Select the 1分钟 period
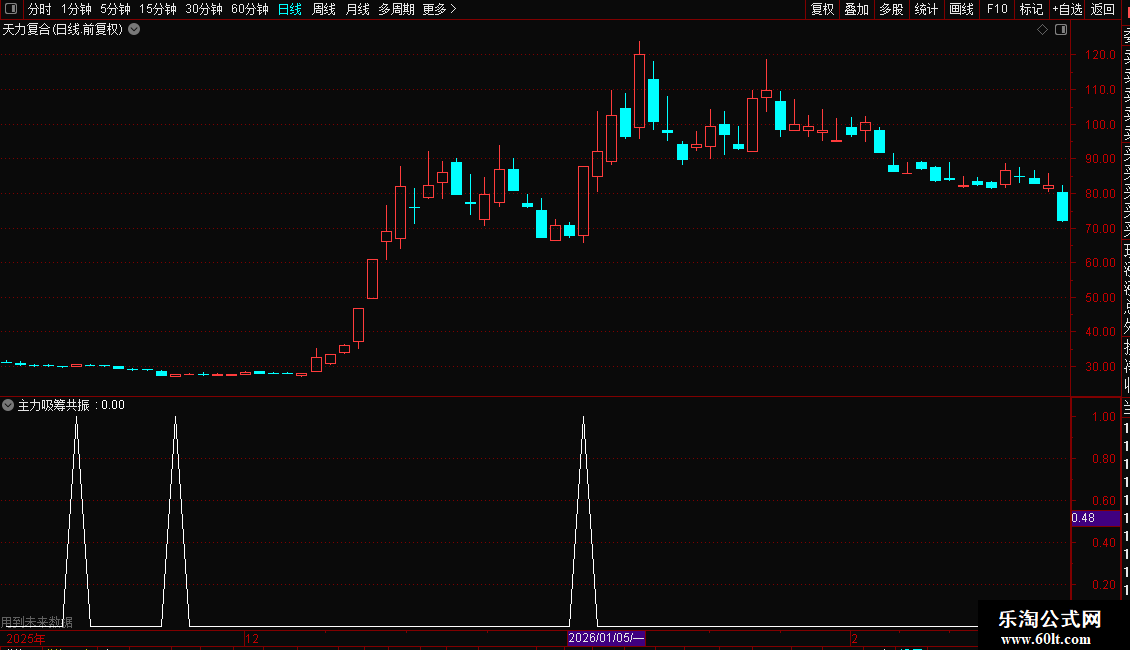The width and height of the screenshot is (1130, 650). (x=76, y=9)
